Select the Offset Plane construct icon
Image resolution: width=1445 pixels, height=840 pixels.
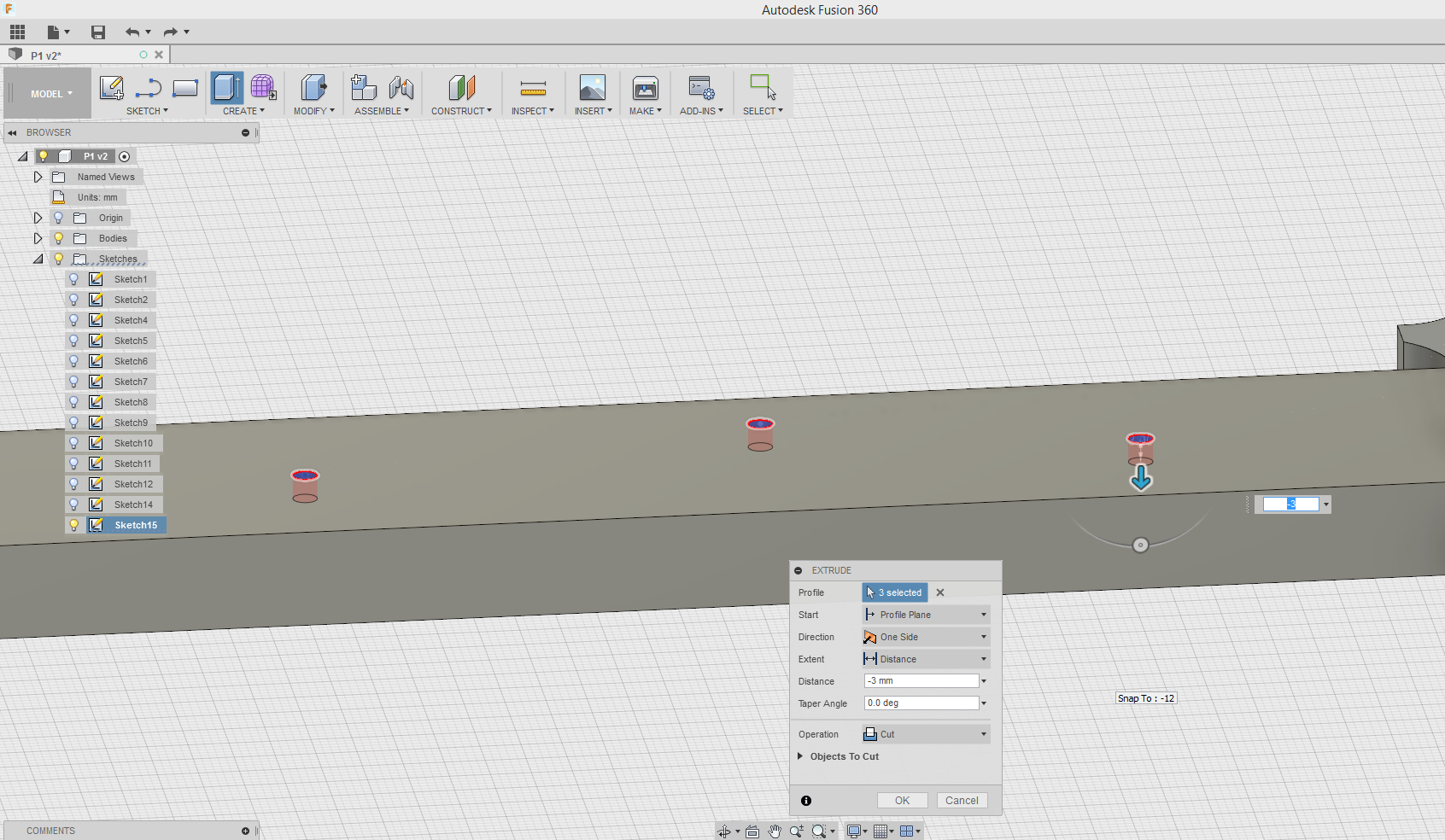[x=461, y=88]
